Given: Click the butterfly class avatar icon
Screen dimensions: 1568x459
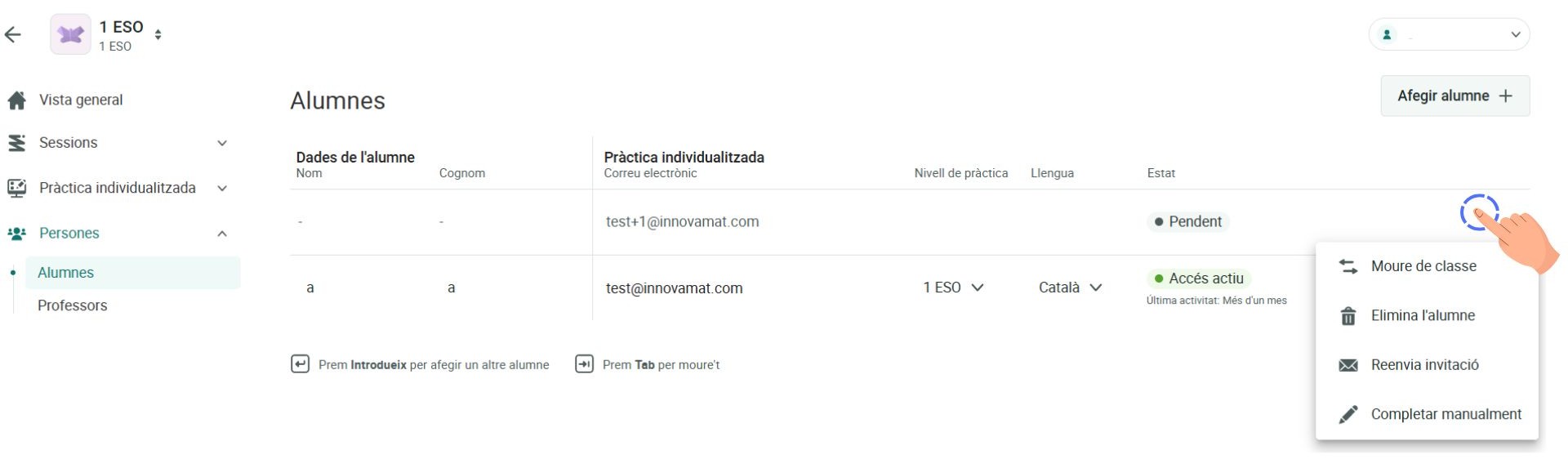Looking at the screenshot, I should point(70,34).
